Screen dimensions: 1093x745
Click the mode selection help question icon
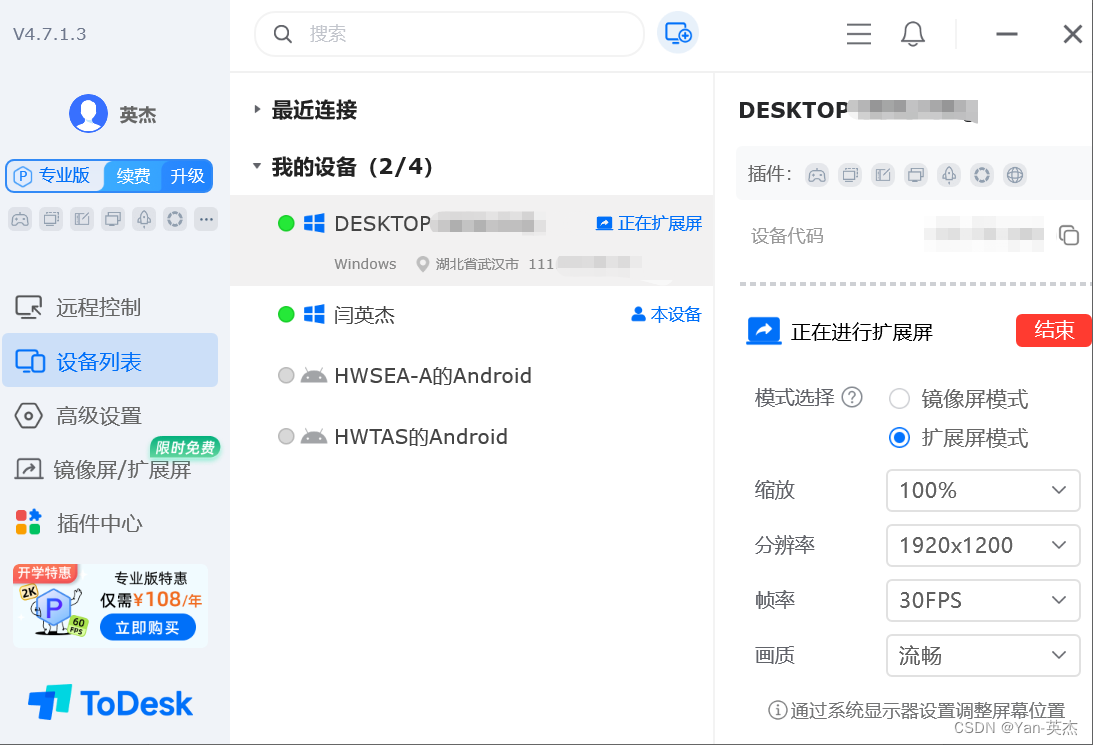[x=852, y=397]
